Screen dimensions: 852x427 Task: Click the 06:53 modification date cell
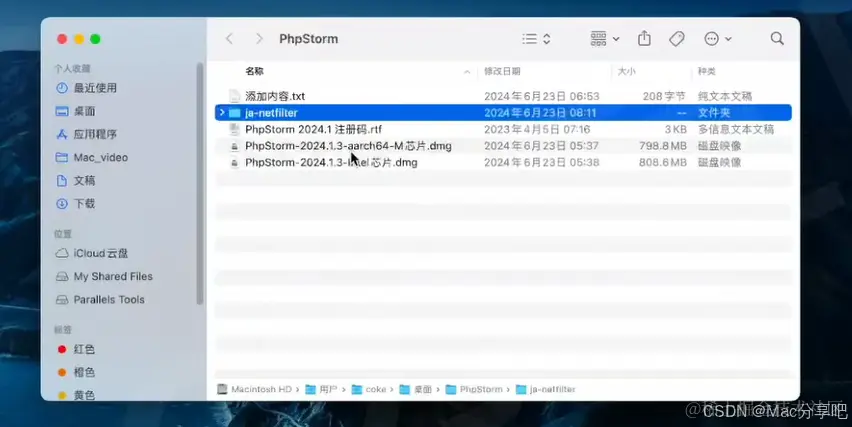(x=542, y=96)
